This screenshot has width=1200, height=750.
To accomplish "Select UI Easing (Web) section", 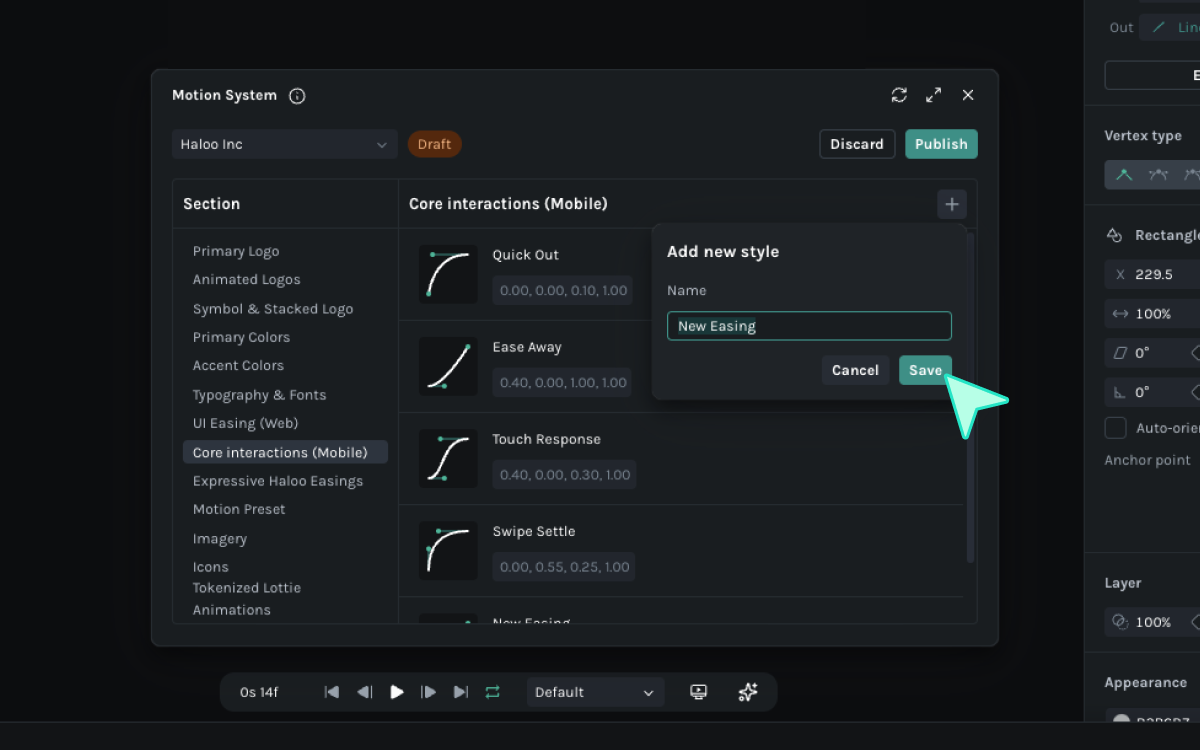I will [246, 423].
